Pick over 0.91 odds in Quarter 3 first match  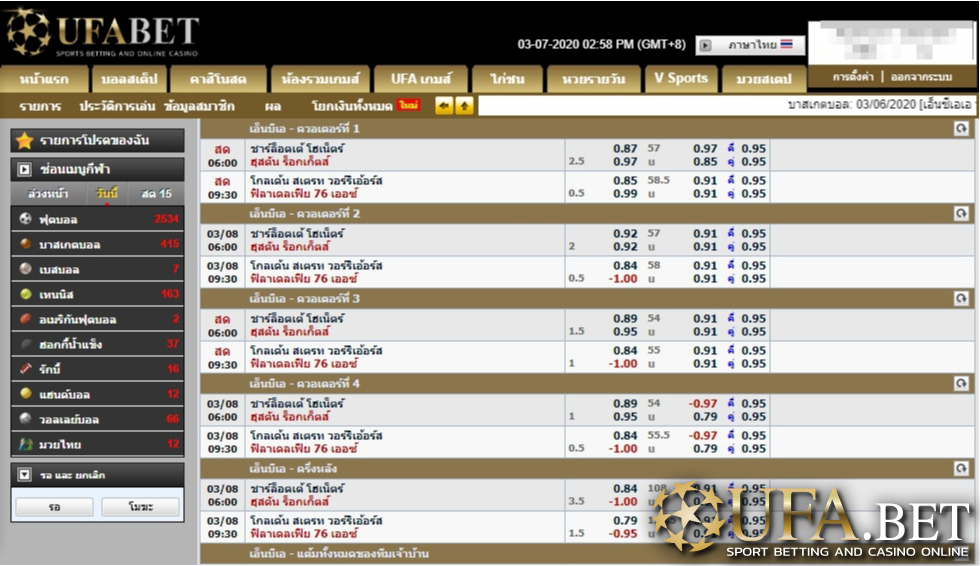coord(705,318)
